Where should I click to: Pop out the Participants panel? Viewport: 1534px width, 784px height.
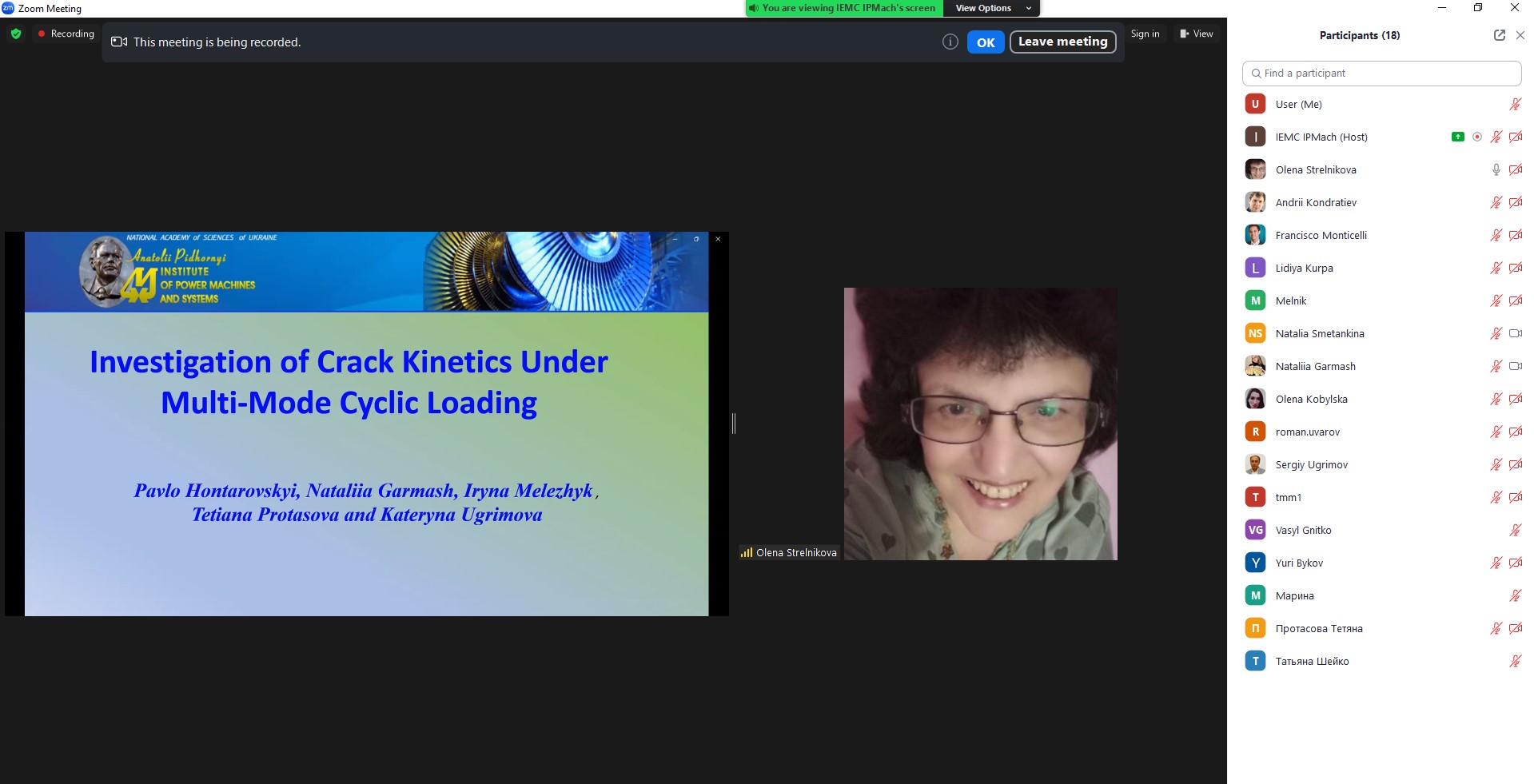[1499, 35]
